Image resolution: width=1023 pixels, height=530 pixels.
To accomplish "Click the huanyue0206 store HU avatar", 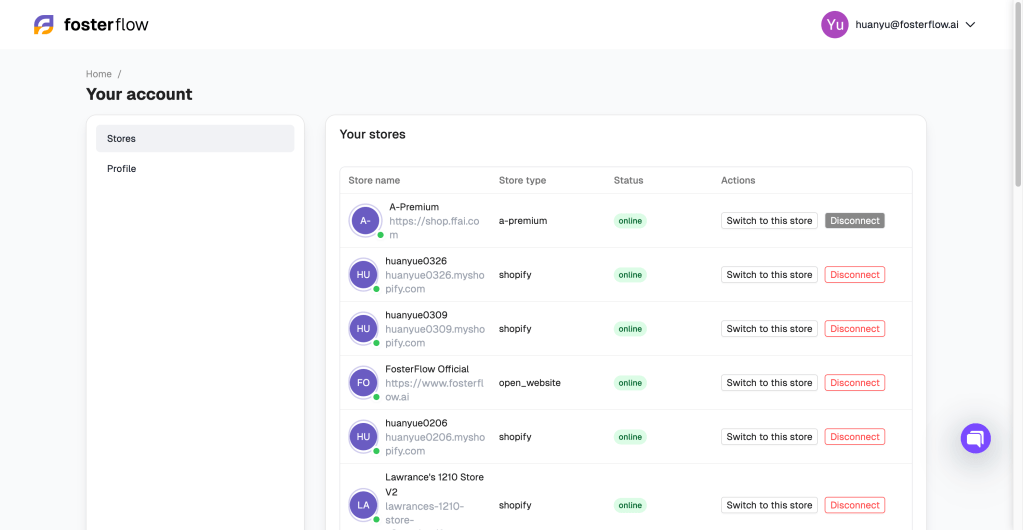I will [363, 437].
